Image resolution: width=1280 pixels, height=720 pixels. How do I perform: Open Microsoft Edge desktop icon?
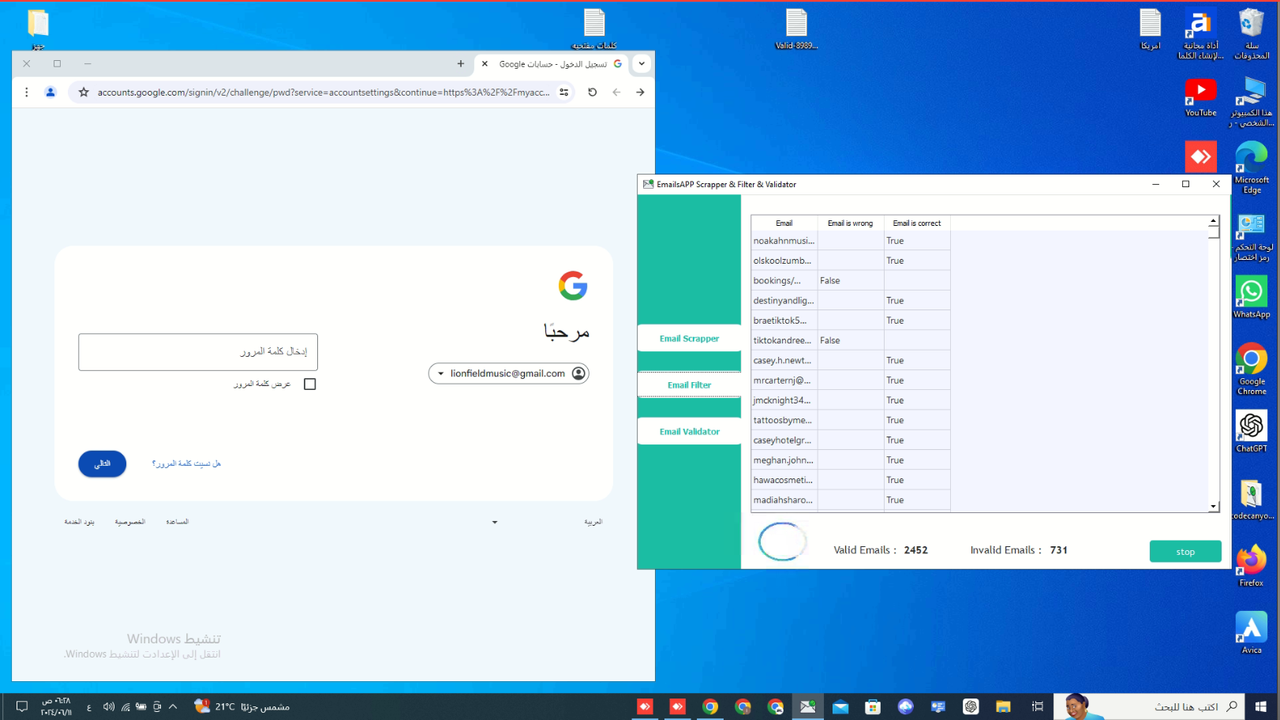coord(1252,167)
